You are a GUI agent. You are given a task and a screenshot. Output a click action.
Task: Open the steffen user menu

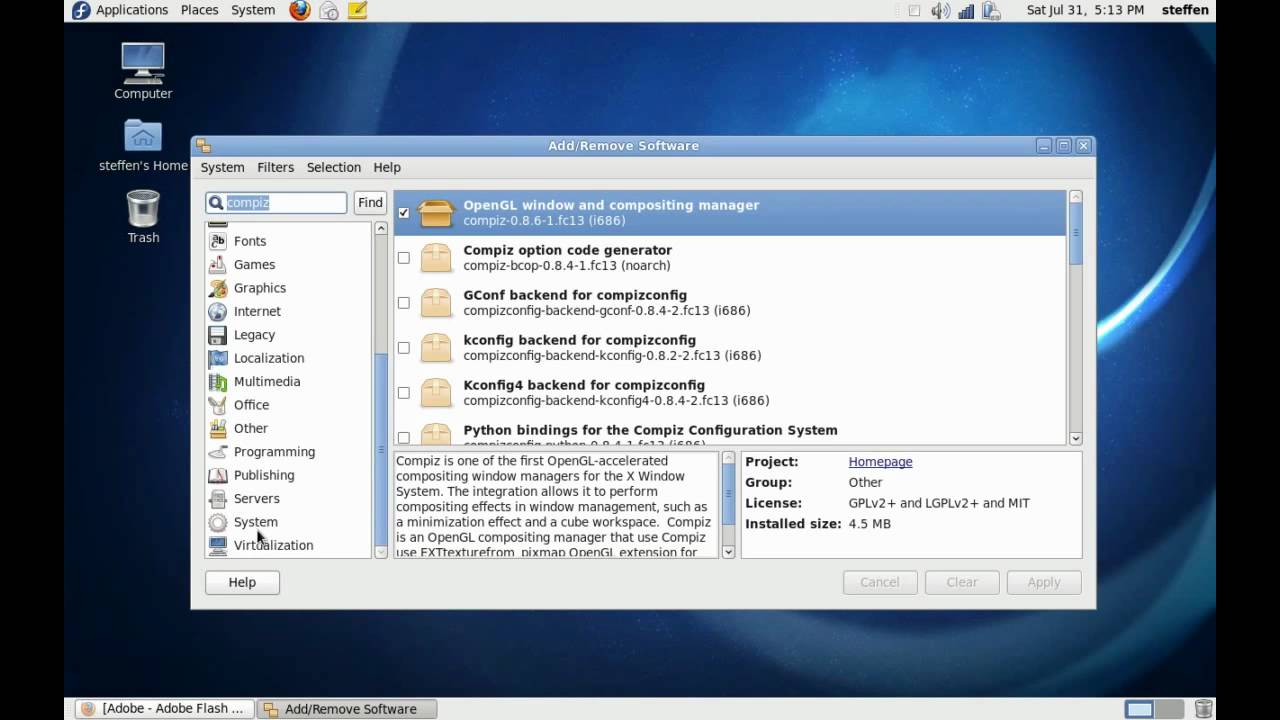click(x=1185, y=10)
